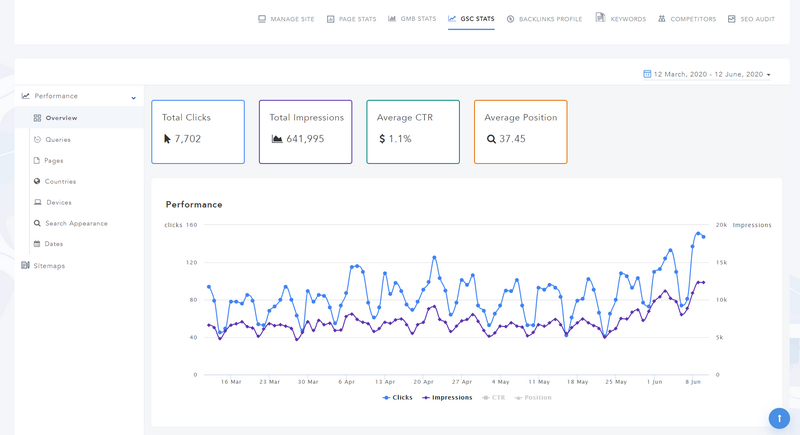This screenshot has width=800, height=435.
Task: Click the clock icon next to Queries
Action: tap(37, 139)
